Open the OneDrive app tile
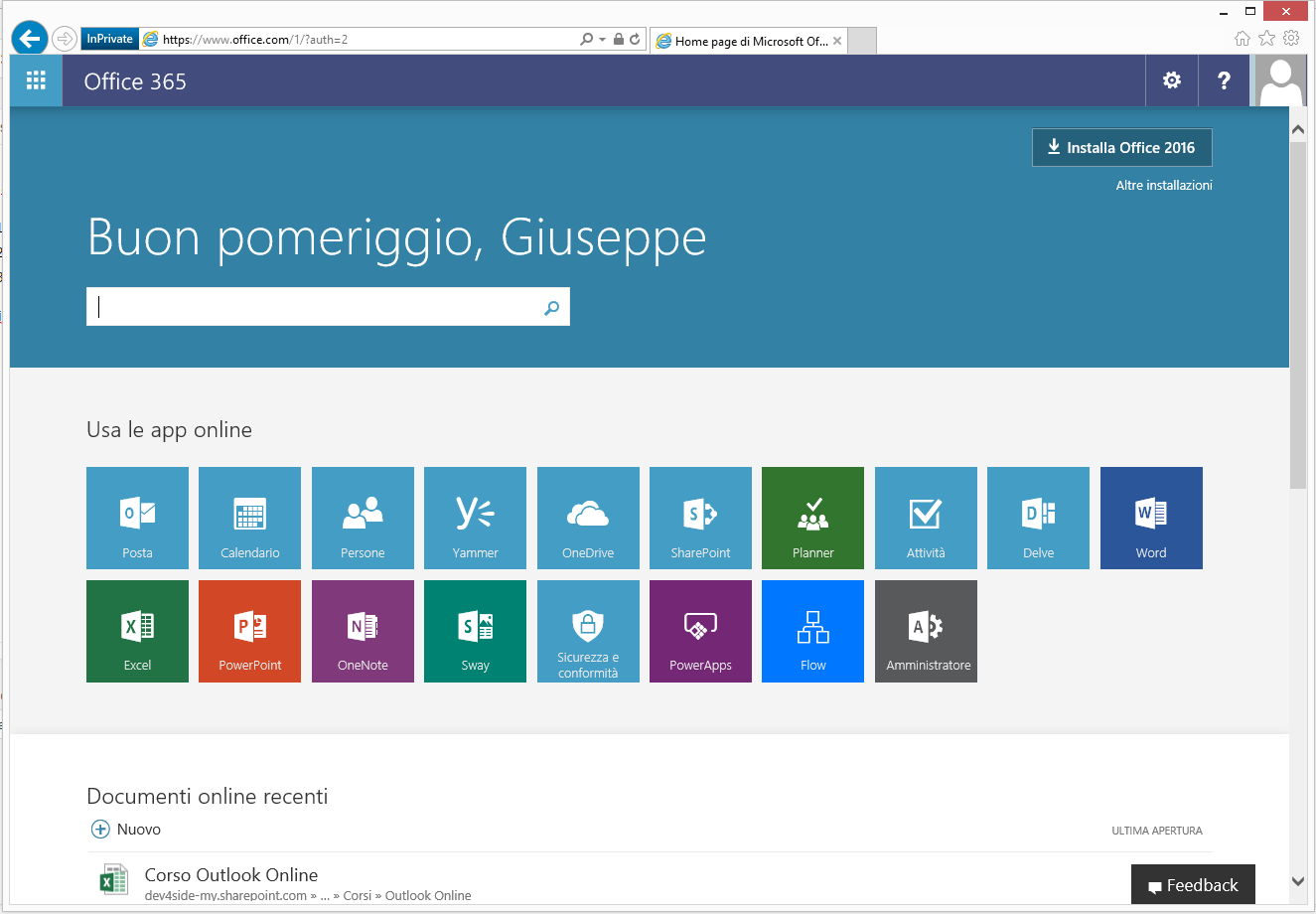Screen dimensions: 1316x914 click(588, 518)
